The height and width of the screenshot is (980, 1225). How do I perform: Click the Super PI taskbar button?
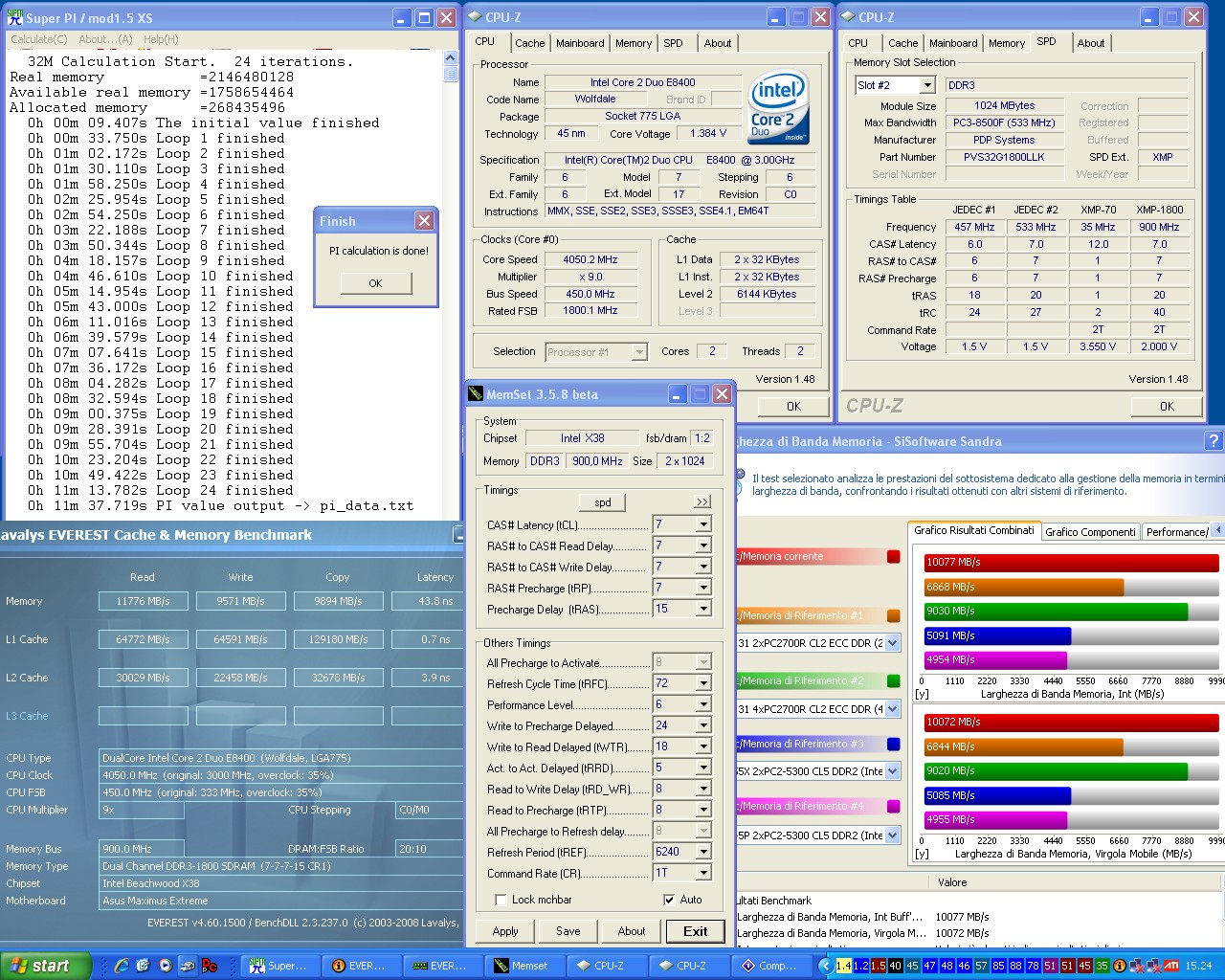click(278, 966)
